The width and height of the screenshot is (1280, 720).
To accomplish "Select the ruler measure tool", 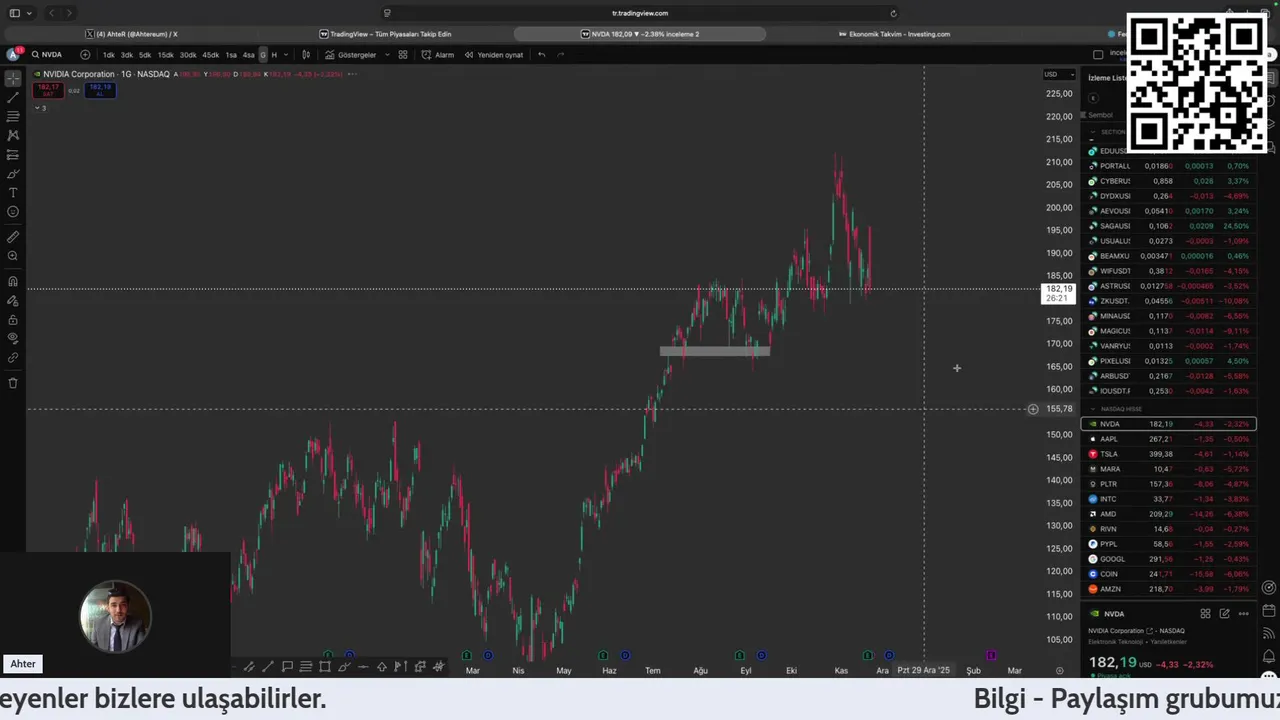I will [x=13, y=237].
